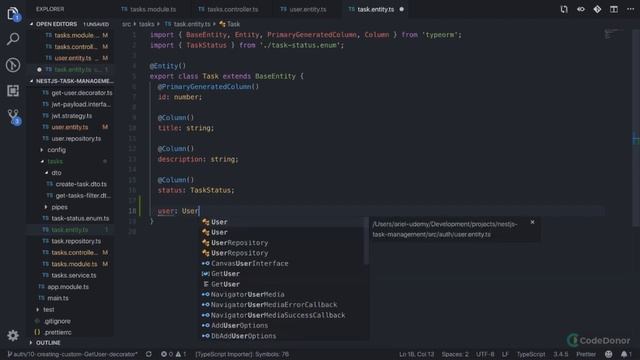Open the errors and warnings count

[173, 354]
